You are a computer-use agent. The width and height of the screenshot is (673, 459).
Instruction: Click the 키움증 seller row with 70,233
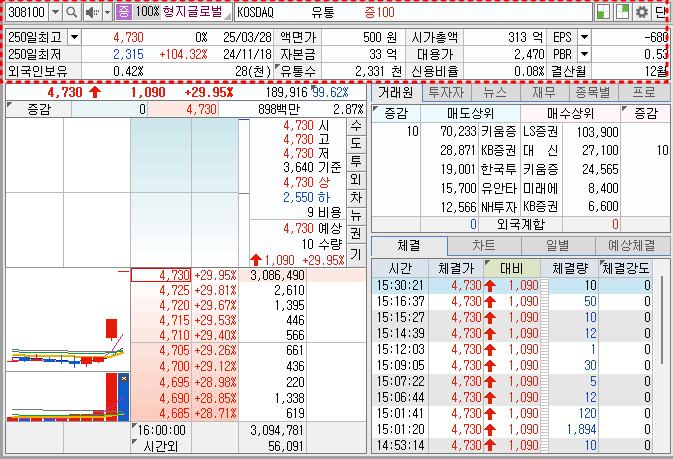click(468, 131)
